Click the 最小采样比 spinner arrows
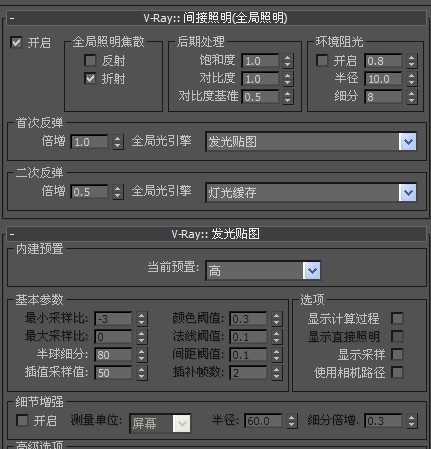Viewport: 431px width, 449px height. coord(141,319)
